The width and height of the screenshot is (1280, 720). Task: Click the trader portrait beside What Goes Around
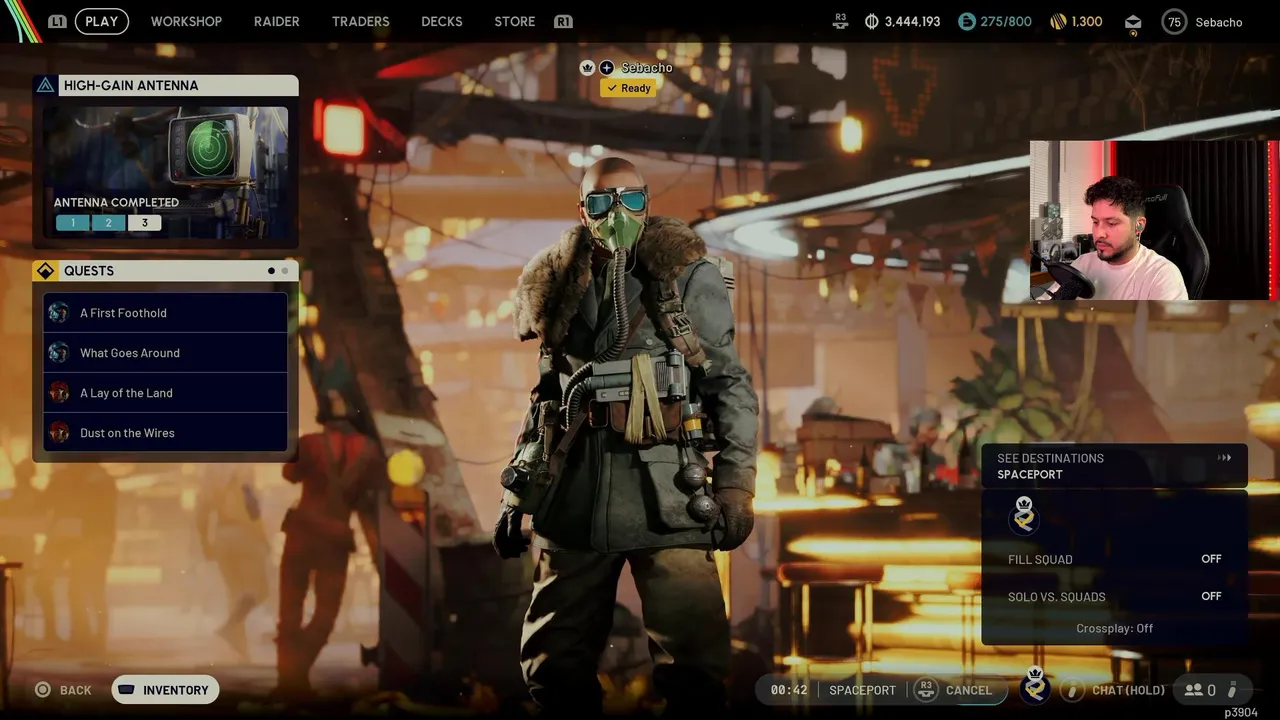tap(59, 353)
